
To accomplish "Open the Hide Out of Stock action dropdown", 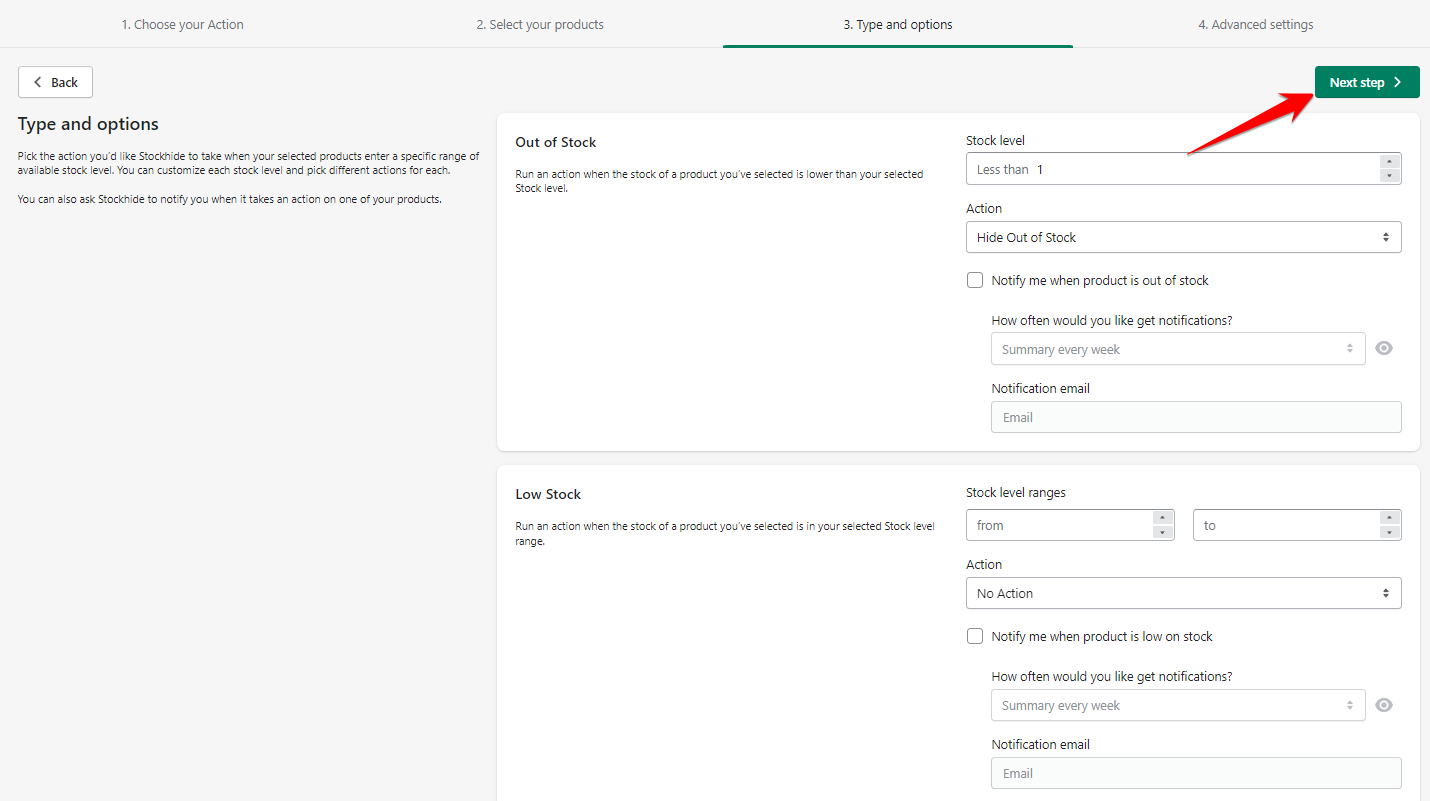I will coord(1183,238).
